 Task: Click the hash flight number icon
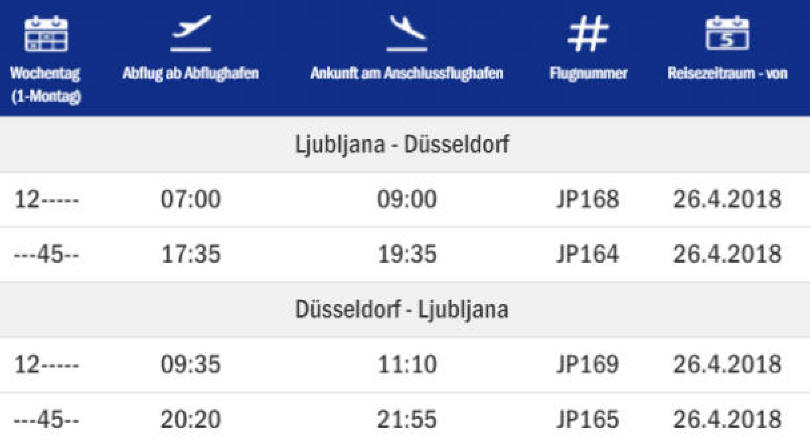588,34
